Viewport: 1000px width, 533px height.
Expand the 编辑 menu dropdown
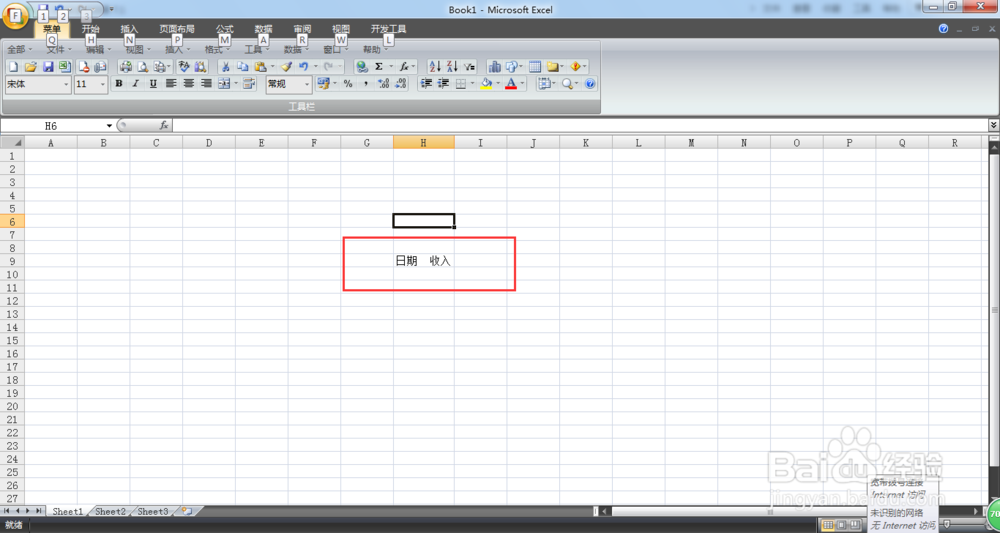click(98, 49)
